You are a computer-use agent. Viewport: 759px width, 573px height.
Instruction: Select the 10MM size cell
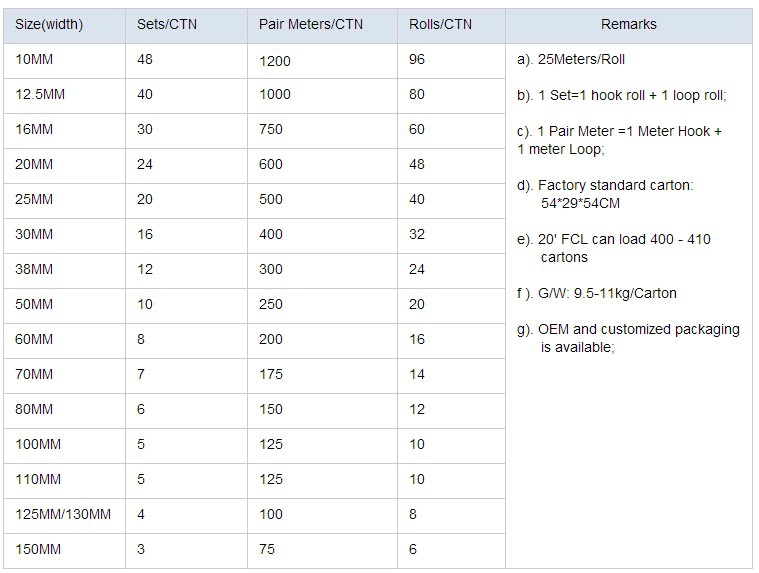click(64, 61)
